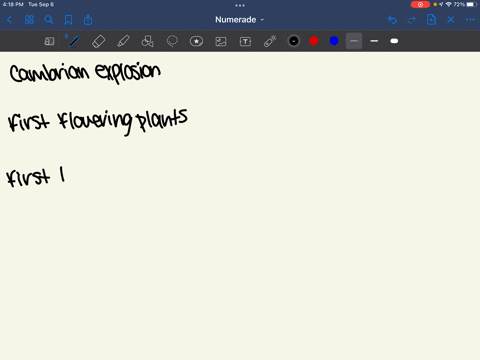480x360 pixels.
Task: Select the Text box tool
Action: coord(245,41)
